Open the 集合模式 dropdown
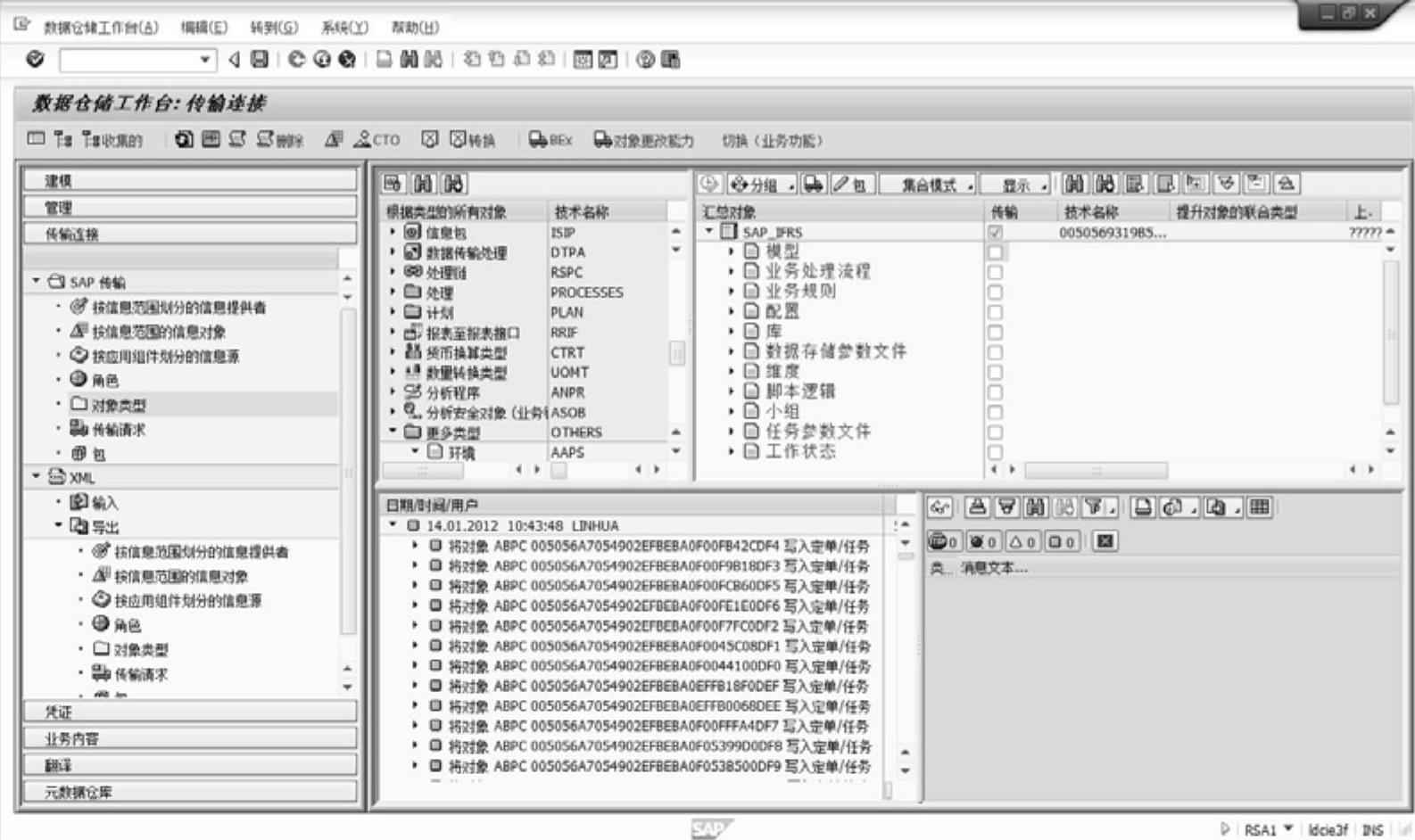 coord(928,185)
